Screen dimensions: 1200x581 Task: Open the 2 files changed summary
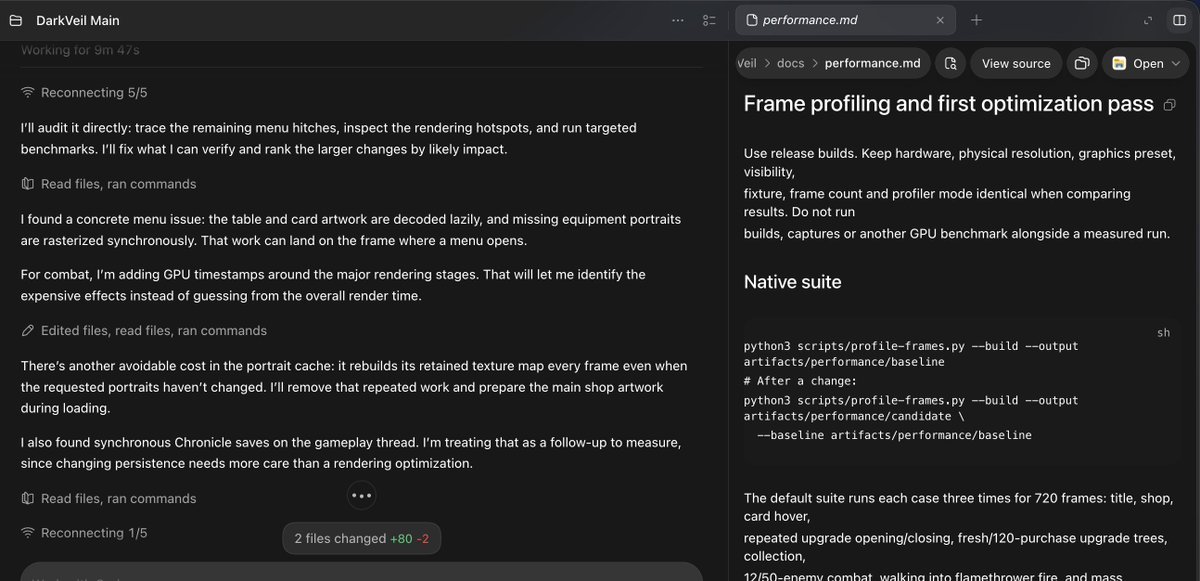coord(361,538)
